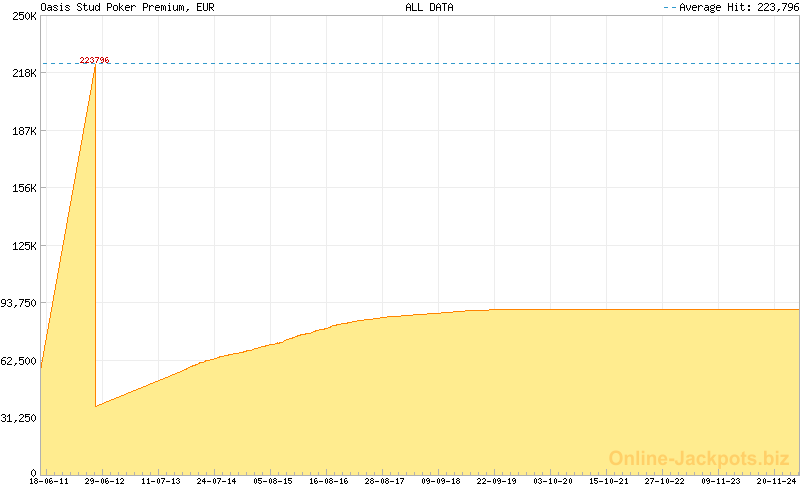Viewport: 800px width, 490px height.
Task: Select the 218K y-axis value
Action: 23,74
